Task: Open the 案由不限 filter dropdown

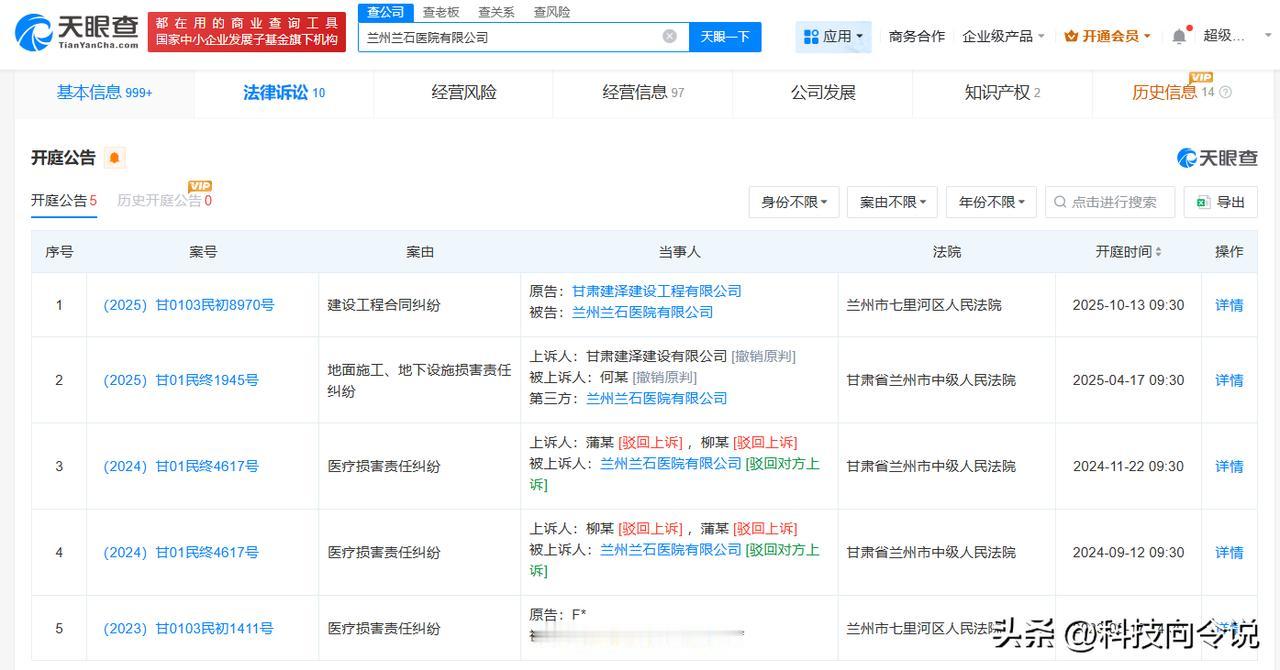Action: point(892,202)
